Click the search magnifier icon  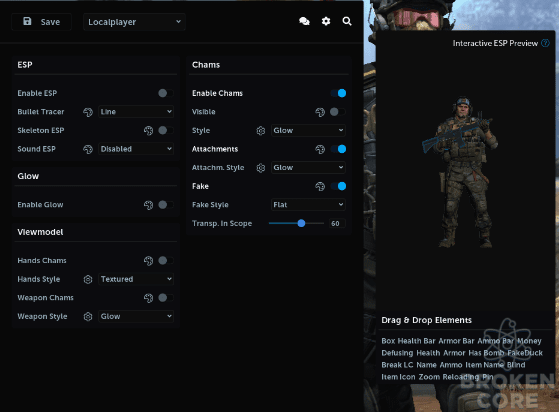[347, 21]
